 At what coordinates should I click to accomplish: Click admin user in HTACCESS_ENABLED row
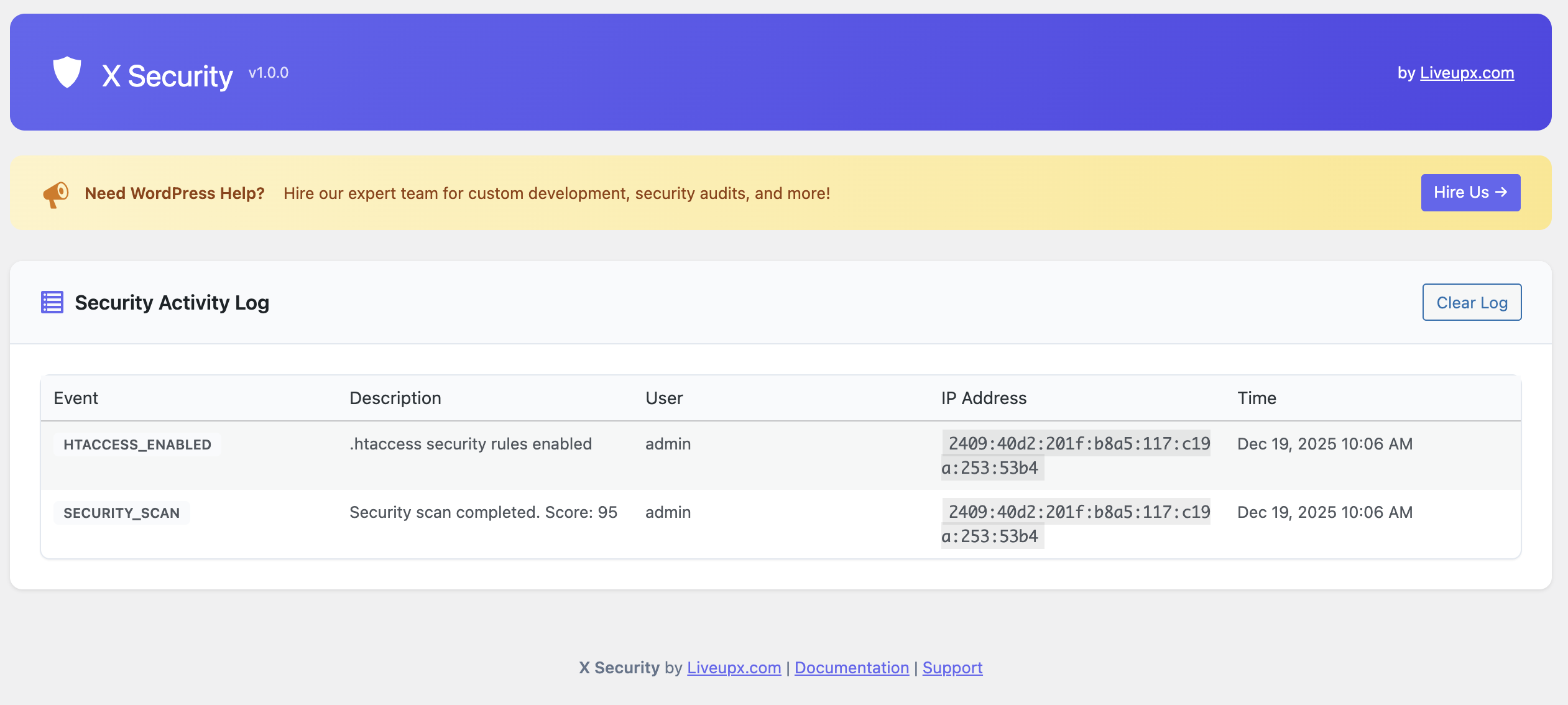point(668,444)
